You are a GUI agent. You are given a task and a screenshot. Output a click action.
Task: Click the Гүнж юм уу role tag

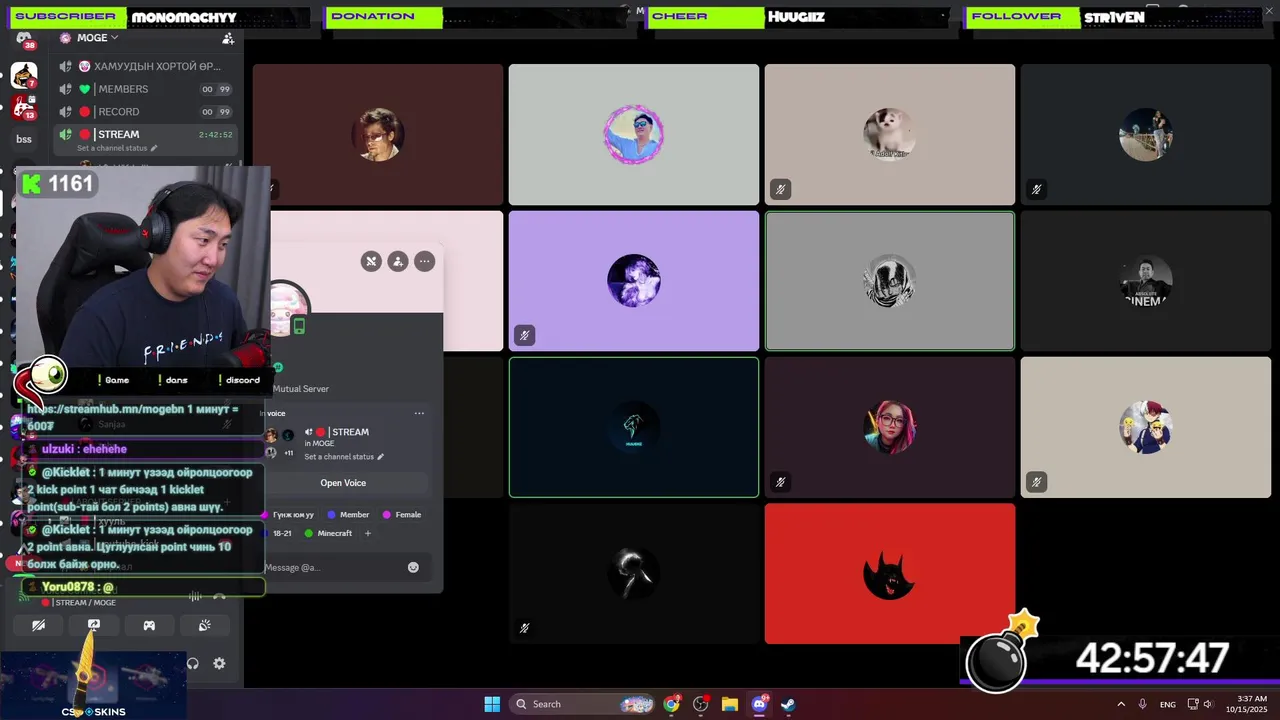[x=287, y=515]
